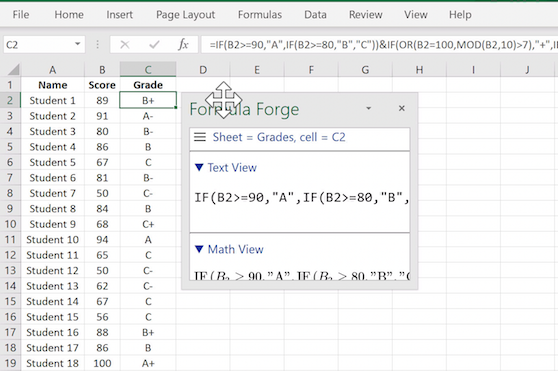Click the enter checkmark icon in formula bar
The height and width of the screenshot is (371, 558).
154,45
